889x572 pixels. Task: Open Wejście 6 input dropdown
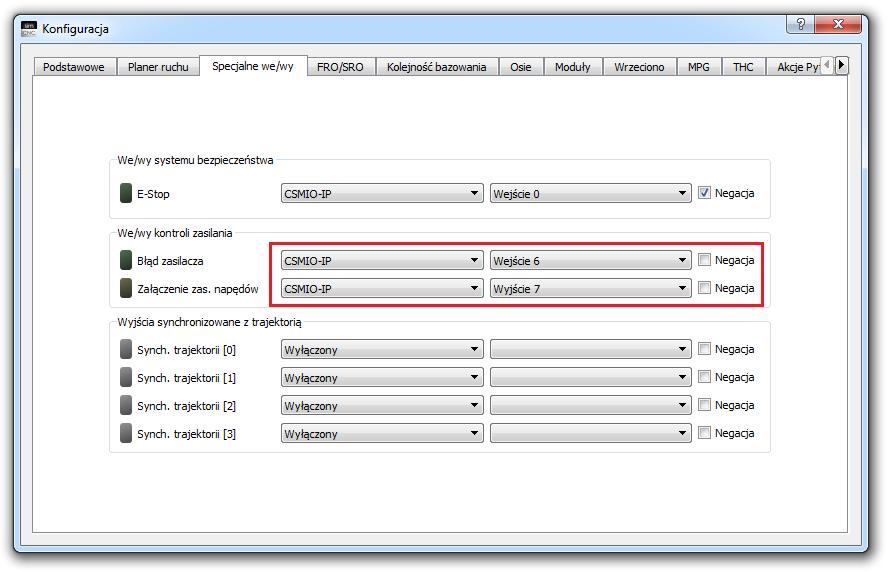pyautogui.click(x=590, y=261)
